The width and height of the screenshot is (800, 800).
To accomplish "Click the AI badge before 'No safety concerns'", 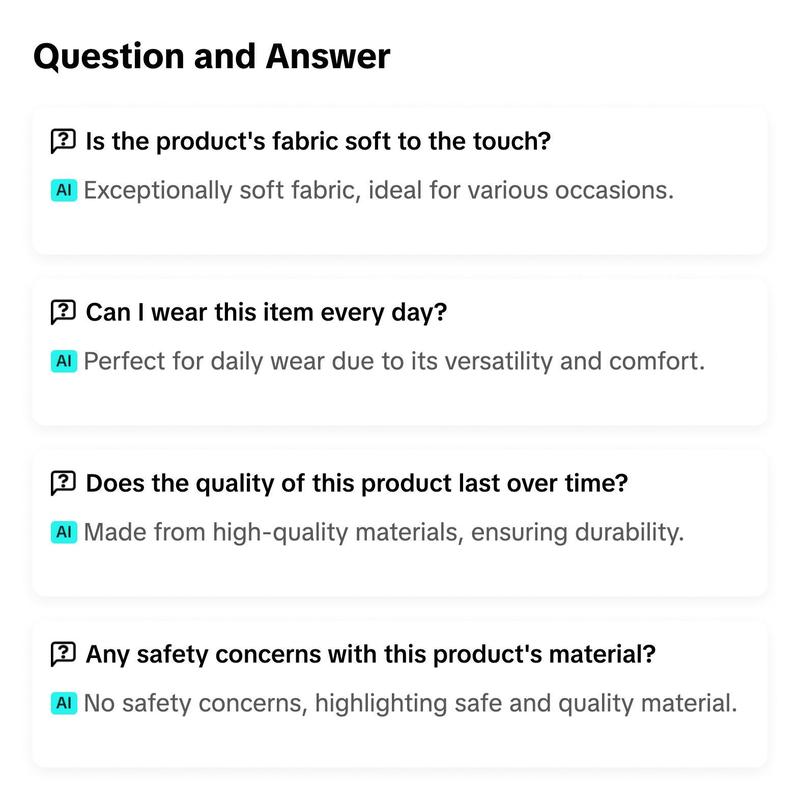I will (64, 703).
